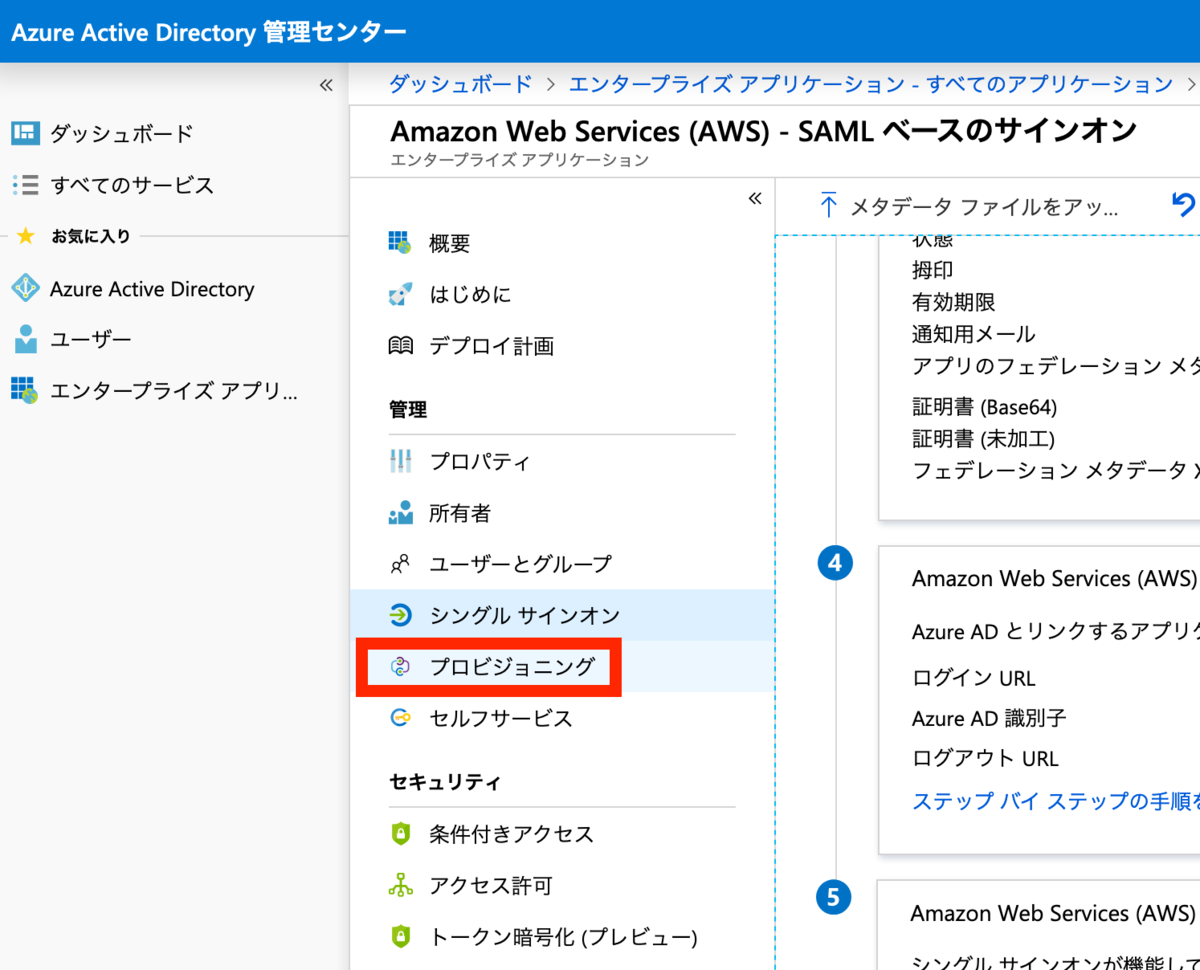Click the ユーザーとグループ people icon
The height and width of the screenshot is (970, 1200).
coord(400,565)
